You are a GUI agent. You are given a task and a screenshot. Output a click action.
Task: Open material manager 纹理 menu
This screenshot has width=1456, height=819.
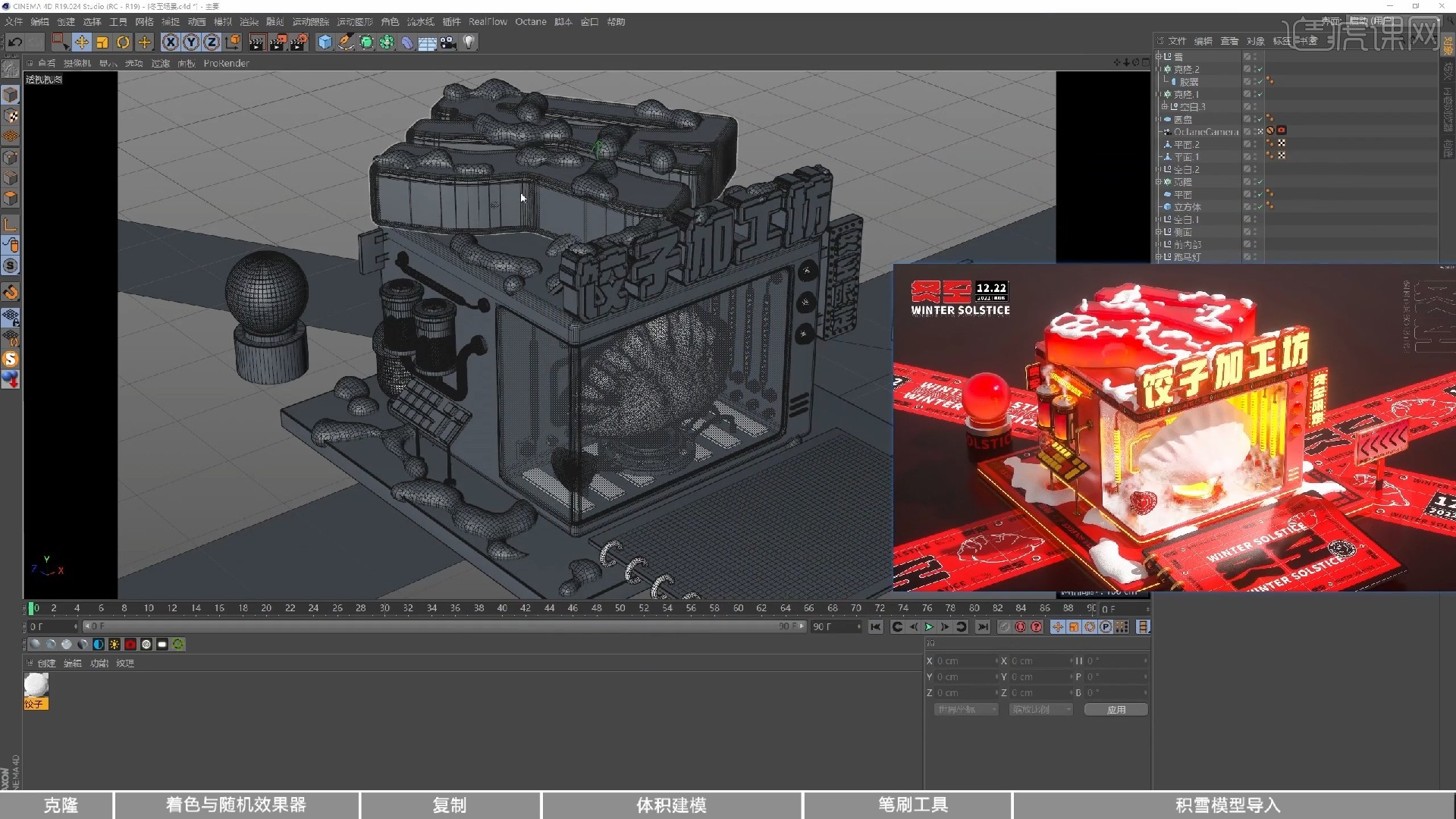[x=125, y=664]
